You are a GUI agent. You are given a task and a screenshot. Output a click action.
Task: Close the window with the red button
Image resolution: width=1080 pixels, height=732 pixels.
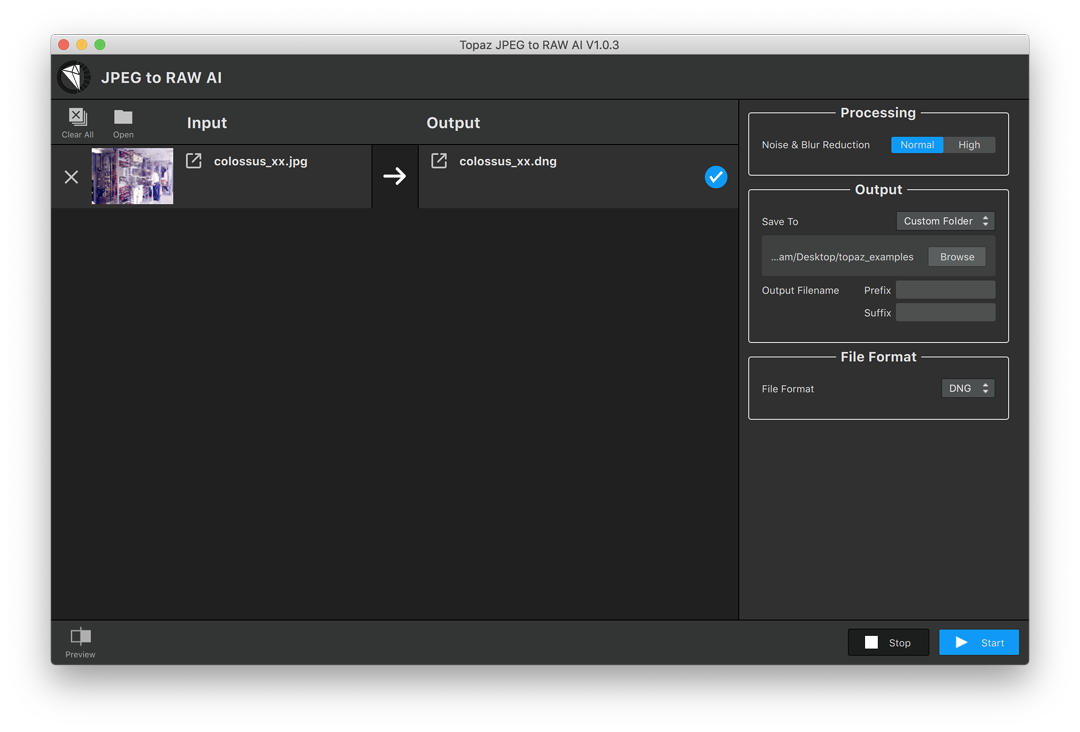pyautogui.click(x=63, y=45)
